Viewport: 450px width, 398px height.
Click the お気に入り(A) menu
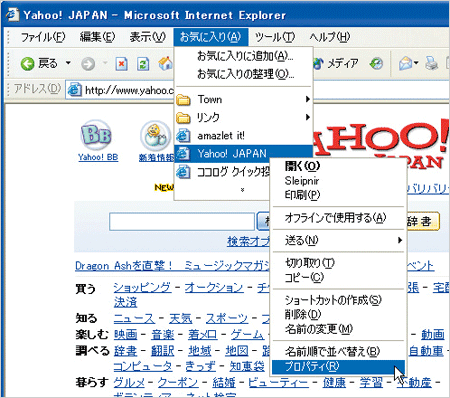211,37
